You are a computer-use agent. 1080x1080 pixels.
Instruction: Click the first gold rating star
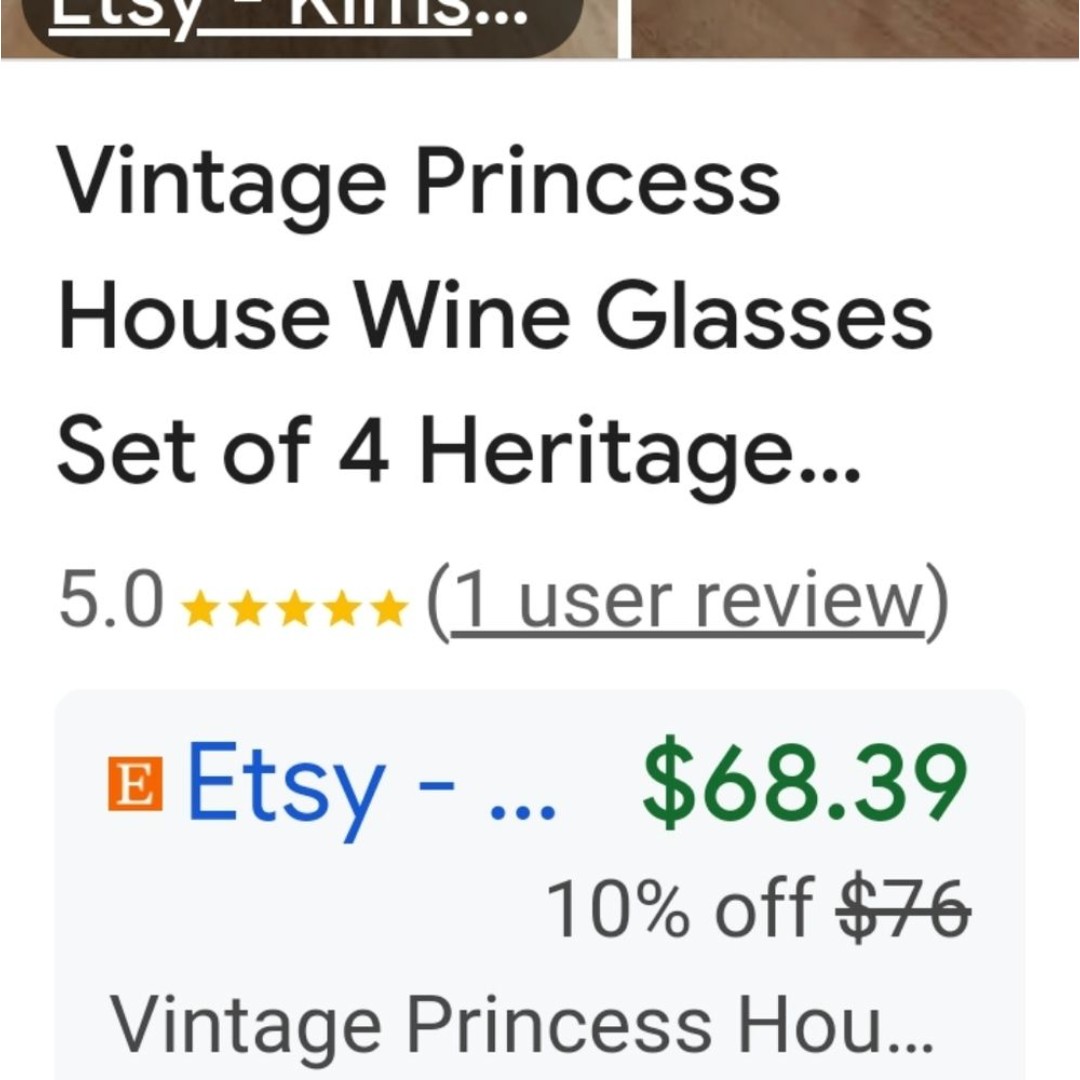point(200,608)
